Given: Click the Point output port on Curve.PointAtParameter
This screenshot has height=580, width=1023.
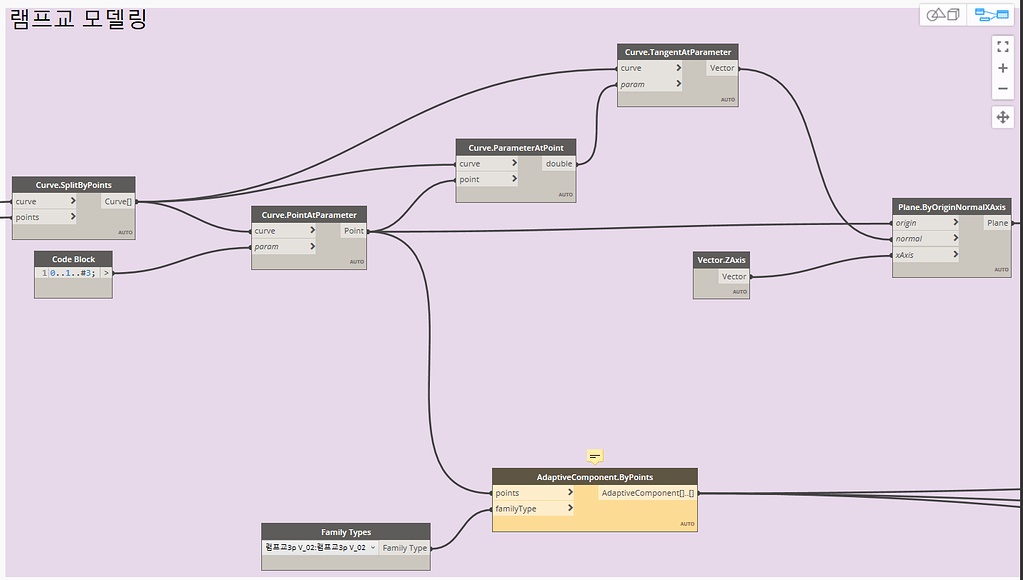Looking at the screenshot, I should 354,230.
